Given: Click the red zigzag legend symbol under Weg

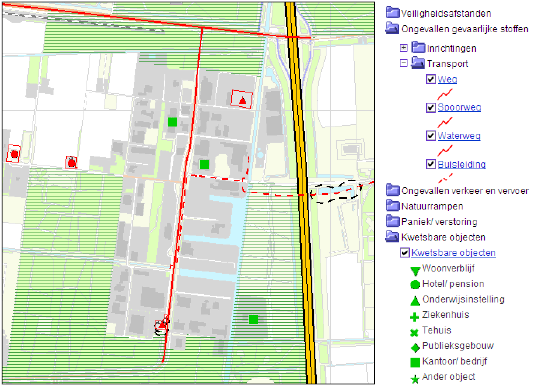Looking at the screenshot, I should pyautogui.click(x=445, y=94).
